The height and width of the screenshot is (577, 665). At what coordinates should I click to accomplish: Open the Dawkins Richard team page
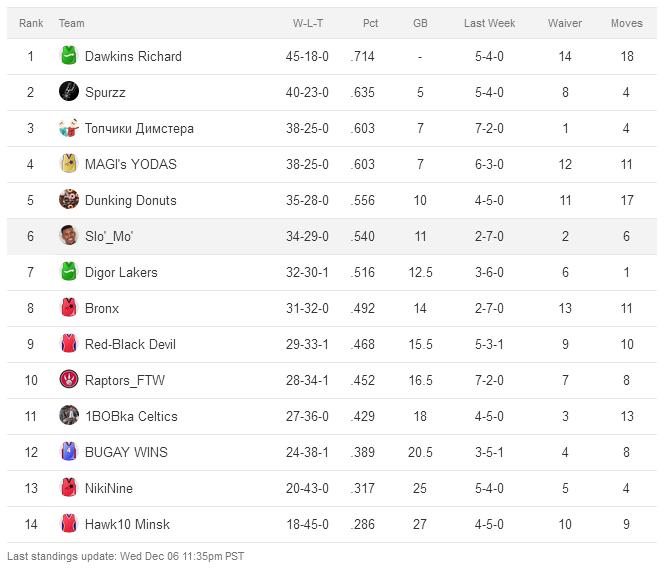click(x=133, y=56)
